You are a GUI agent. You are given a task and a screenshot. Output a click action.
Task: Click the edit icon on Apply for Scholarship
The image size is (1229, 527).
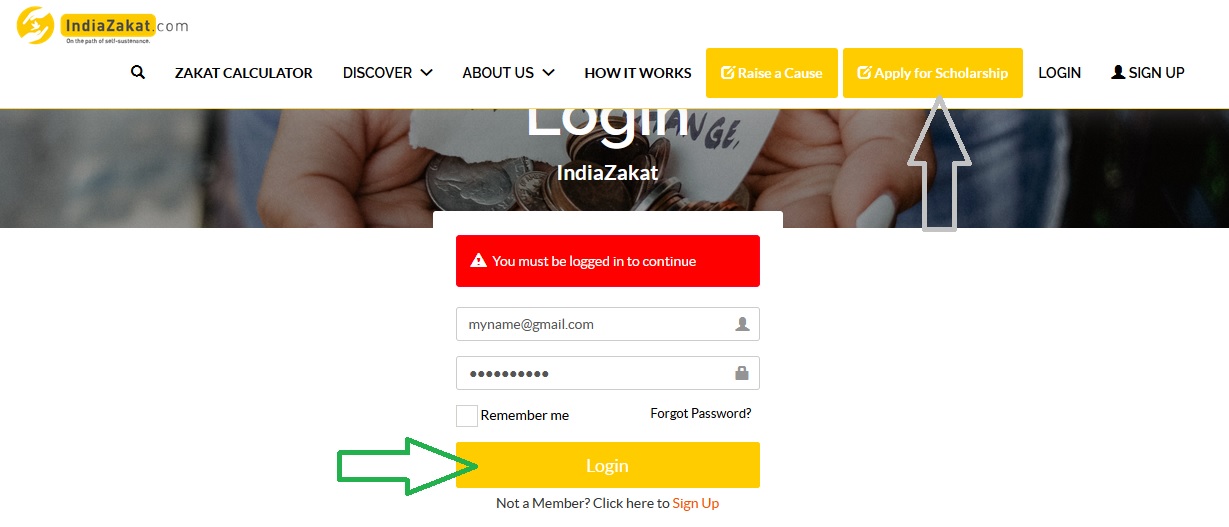[x=865, y=73]
